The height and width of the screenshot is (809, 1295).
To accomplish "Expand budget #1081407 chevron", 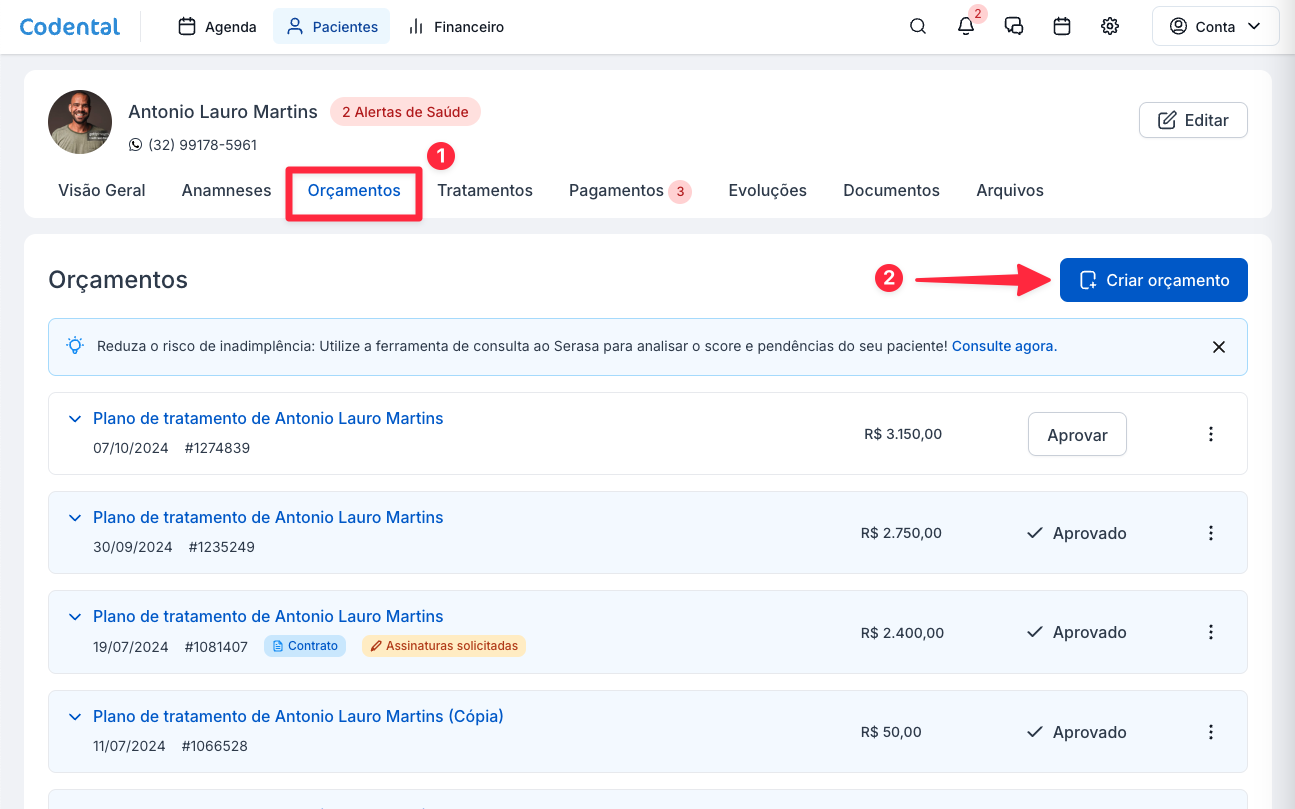I will coord(74,617).
